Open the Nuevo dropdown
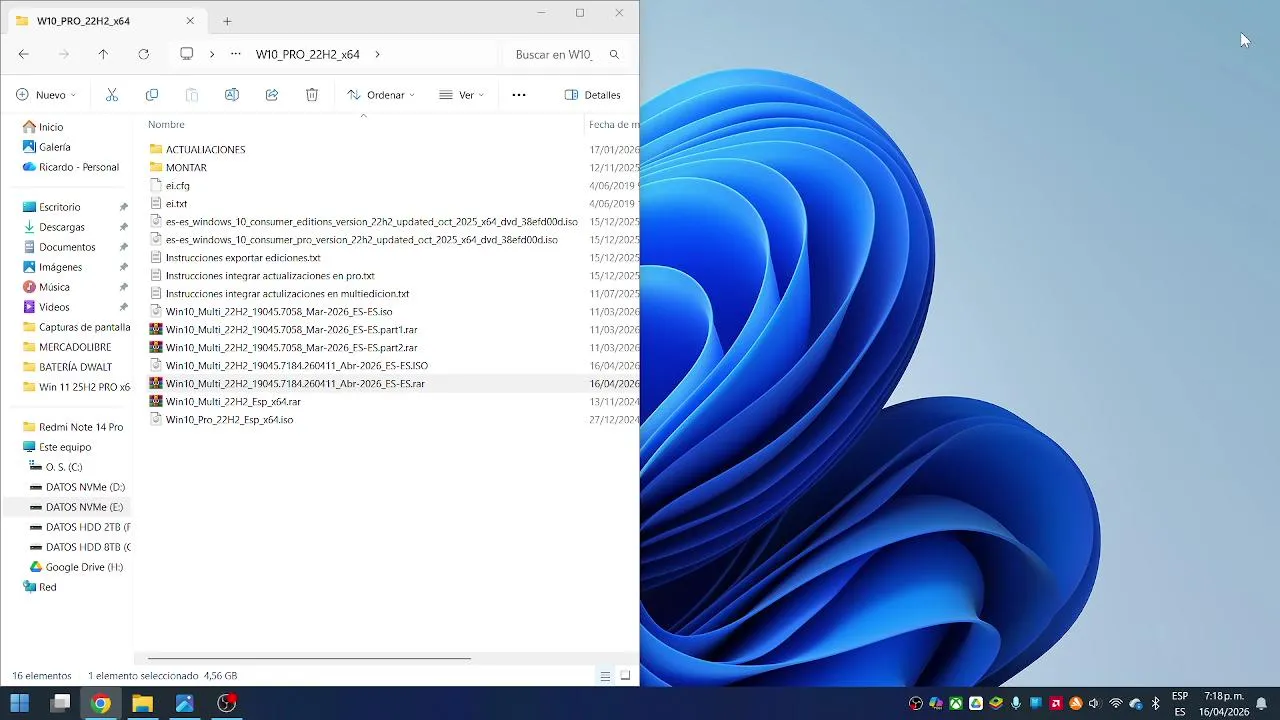This screenshot has width=1280, height=720. (x=46, y=95)
